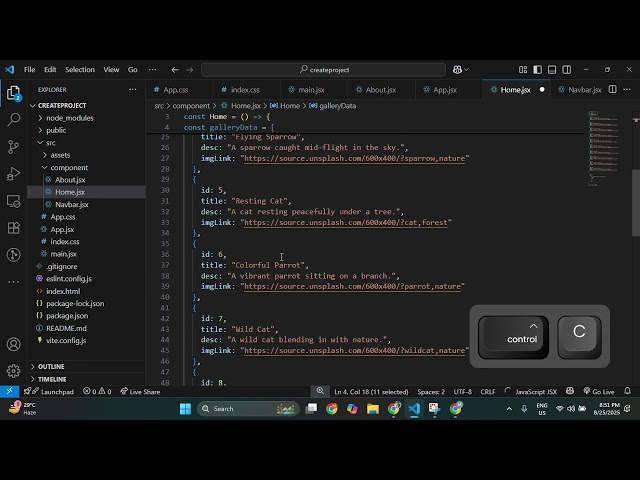Viewport: 640px width, 480px height.
Task: Switch to the About.jsx tab
Action: coord(380,90)
